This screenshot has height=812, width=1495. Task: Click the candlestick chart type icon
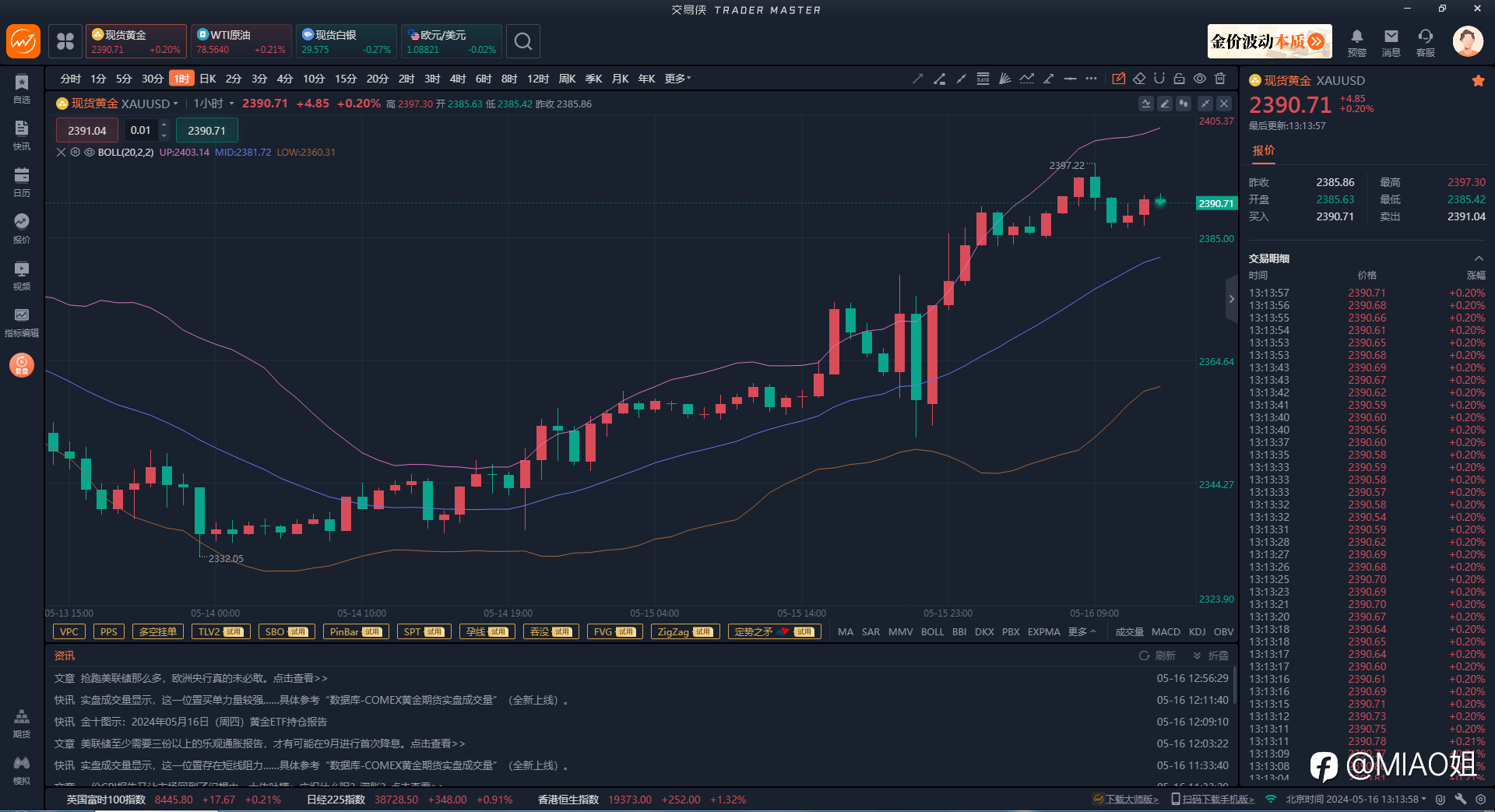pos(1184,104)
